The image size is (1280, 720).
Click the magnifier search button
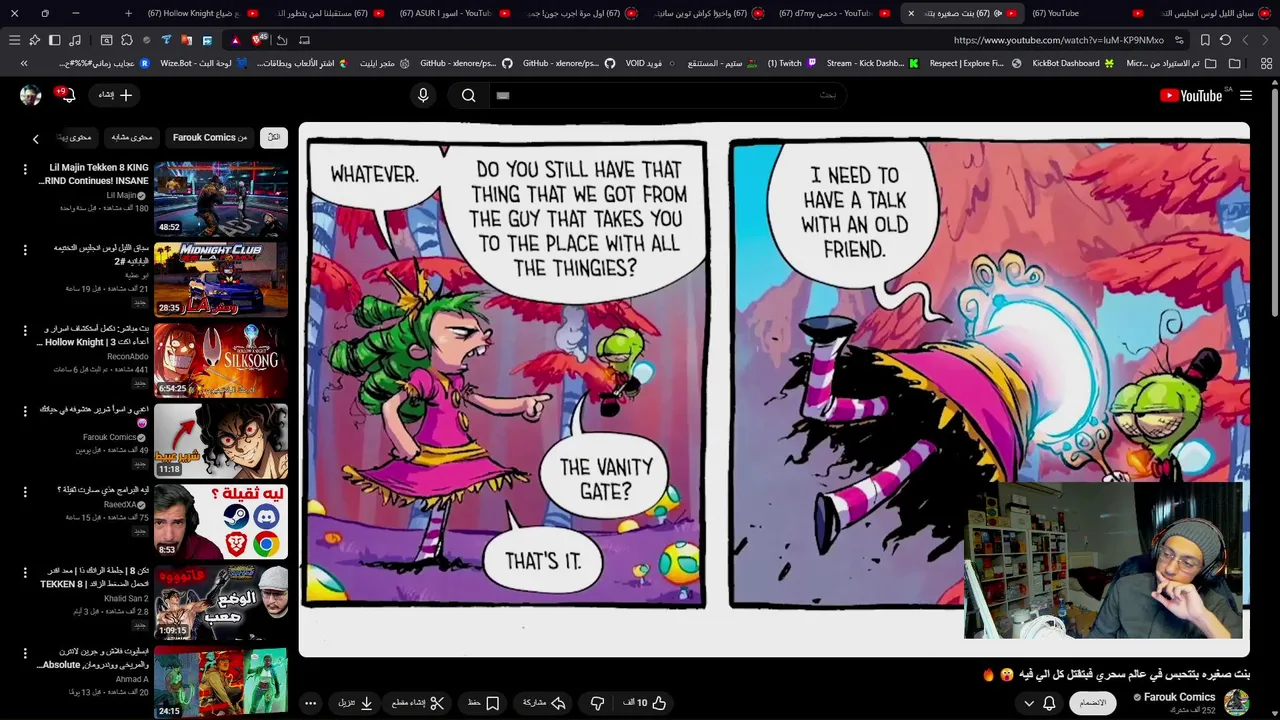point(468,95)
